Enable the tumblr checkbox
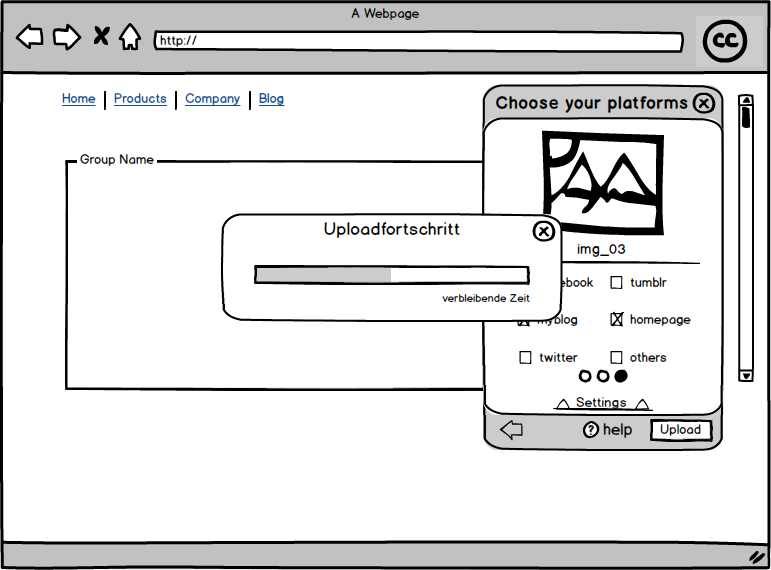The image size is (771, 570). tap(617, 283)
